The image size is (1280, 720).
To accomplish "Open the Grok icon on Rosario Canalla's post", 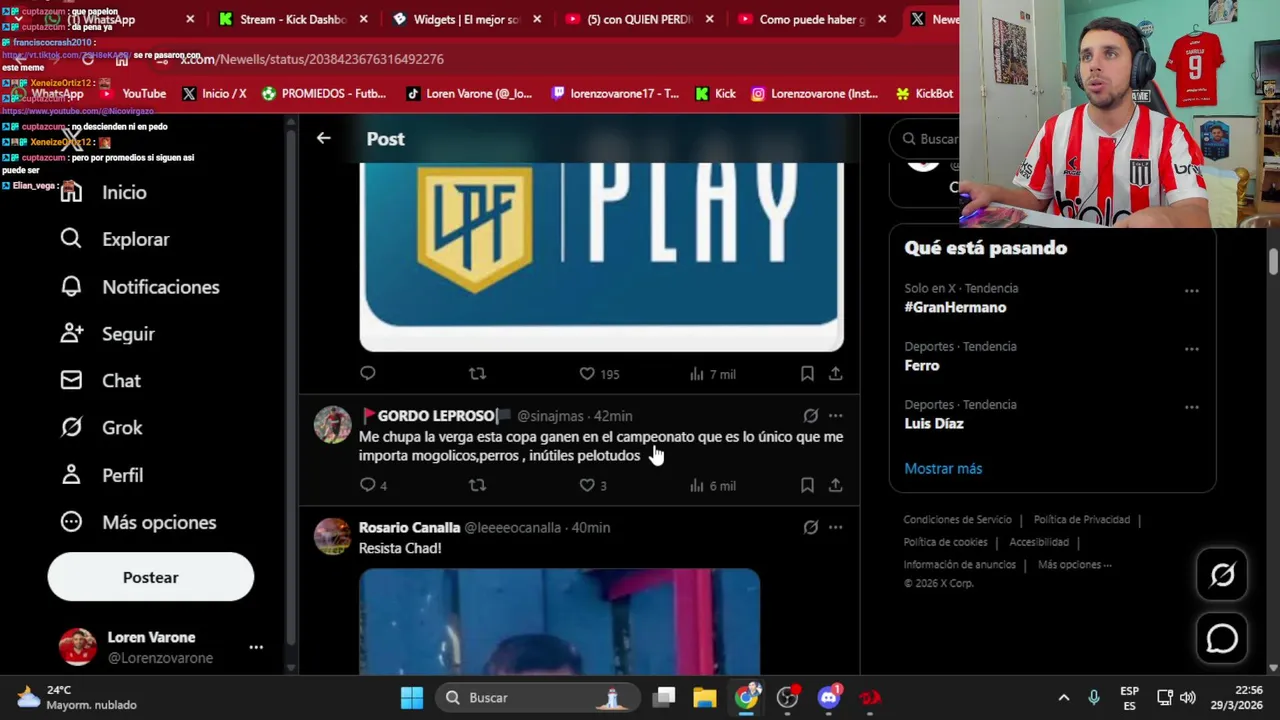I will point(811,527).
